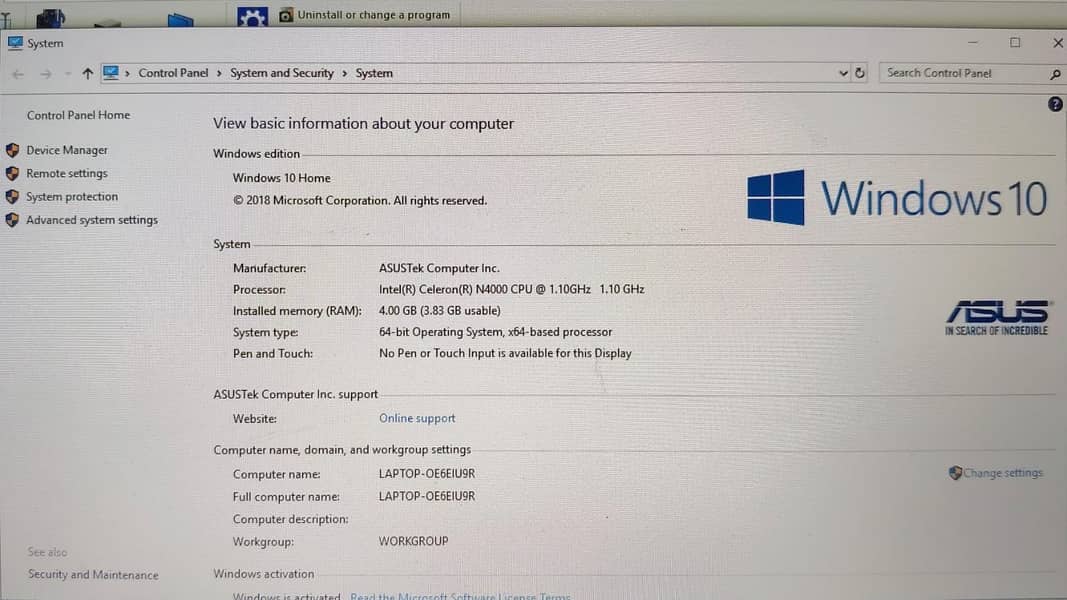Click the gear icon in the background window

pos(252,16)
